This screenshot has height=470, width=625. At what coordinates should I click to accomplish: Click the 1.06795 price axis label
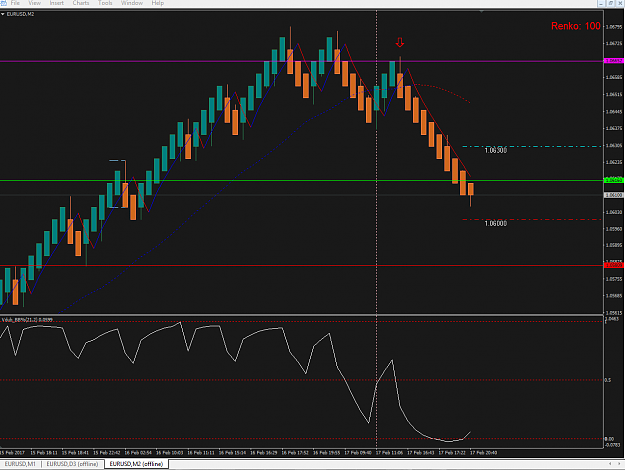click(x=614, y=27)
